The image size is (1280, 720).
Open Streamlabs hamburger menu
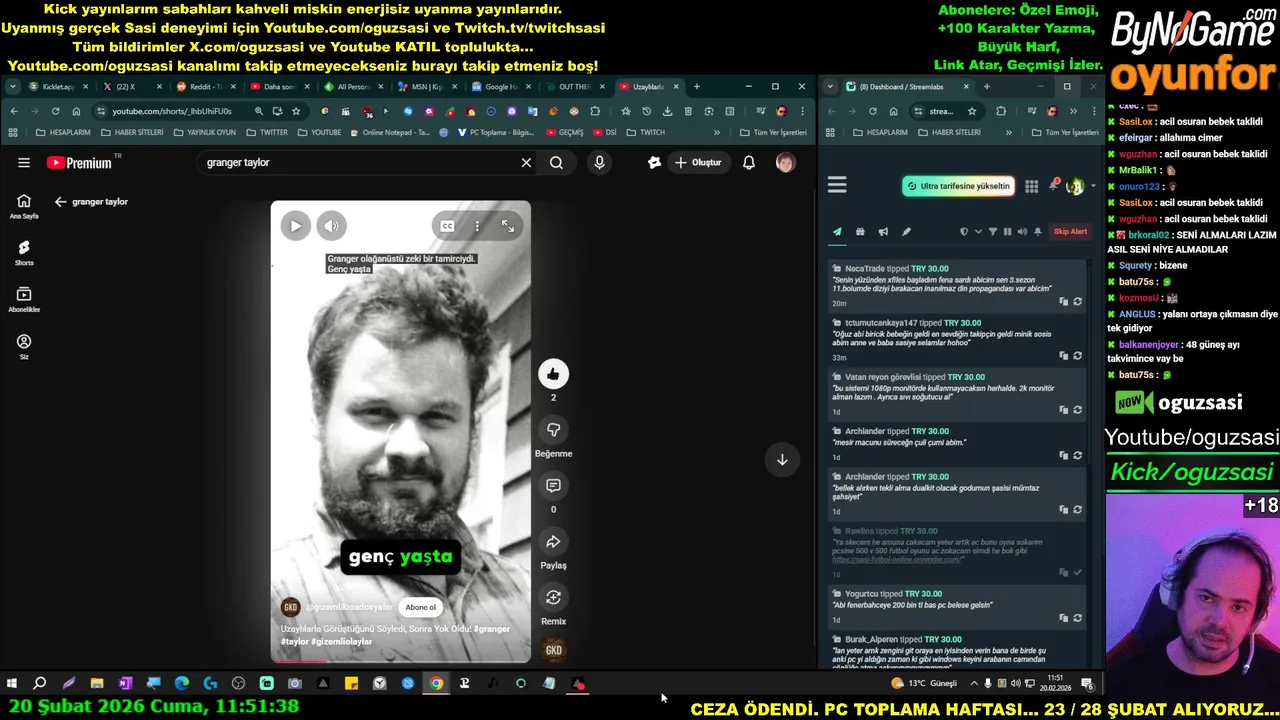point(837,185)
